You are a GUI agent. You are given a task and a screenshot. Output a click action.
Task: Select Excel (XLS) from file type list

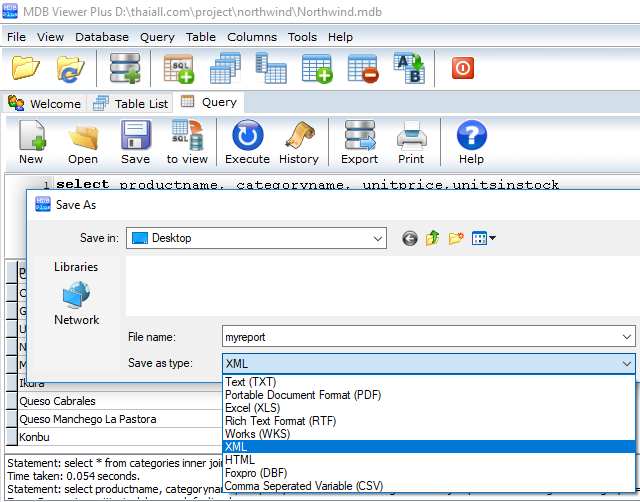click(252, 408)
